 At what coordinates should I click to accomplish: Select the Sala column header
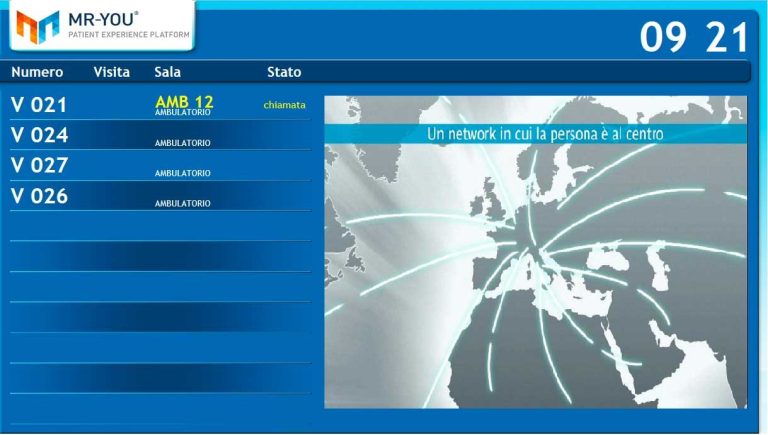point(168,72)
